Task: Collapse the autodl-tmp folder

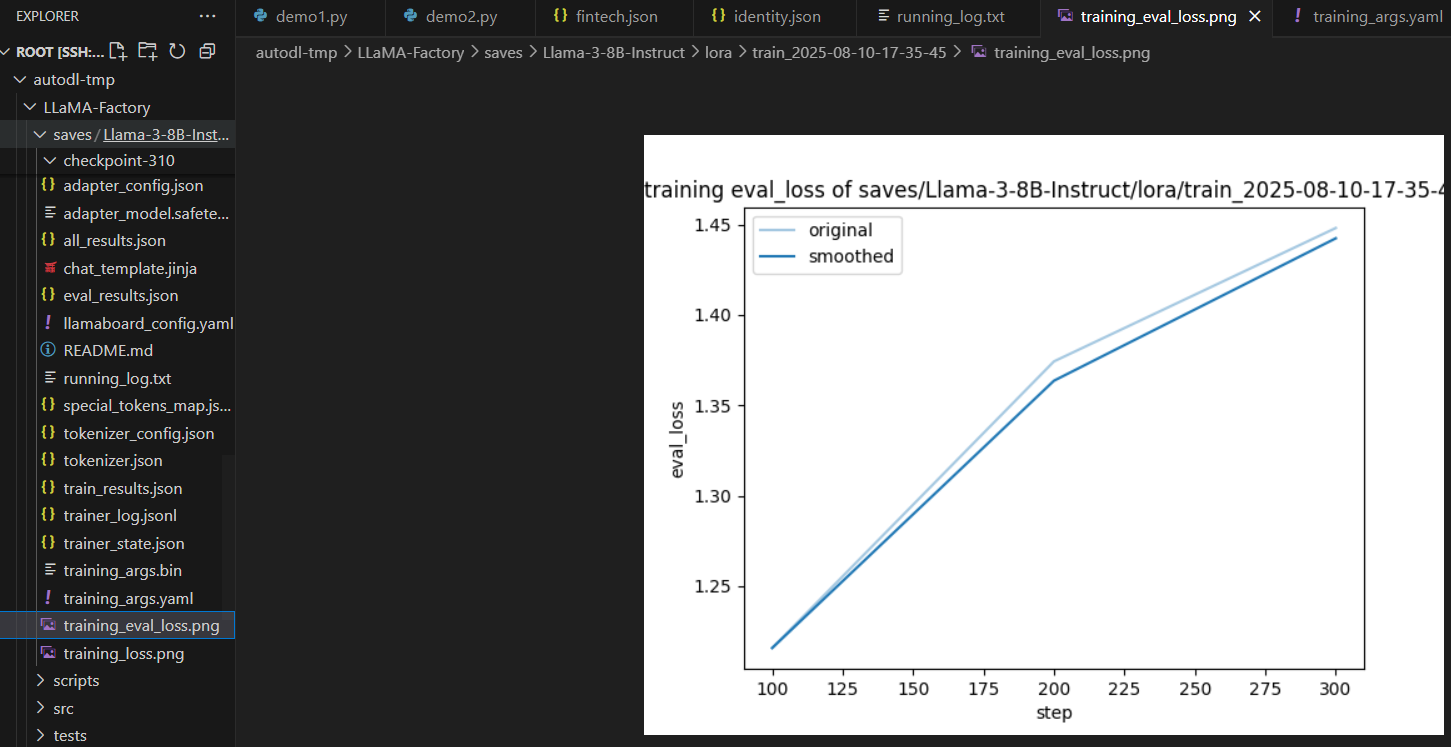Action: coord(21,79)
